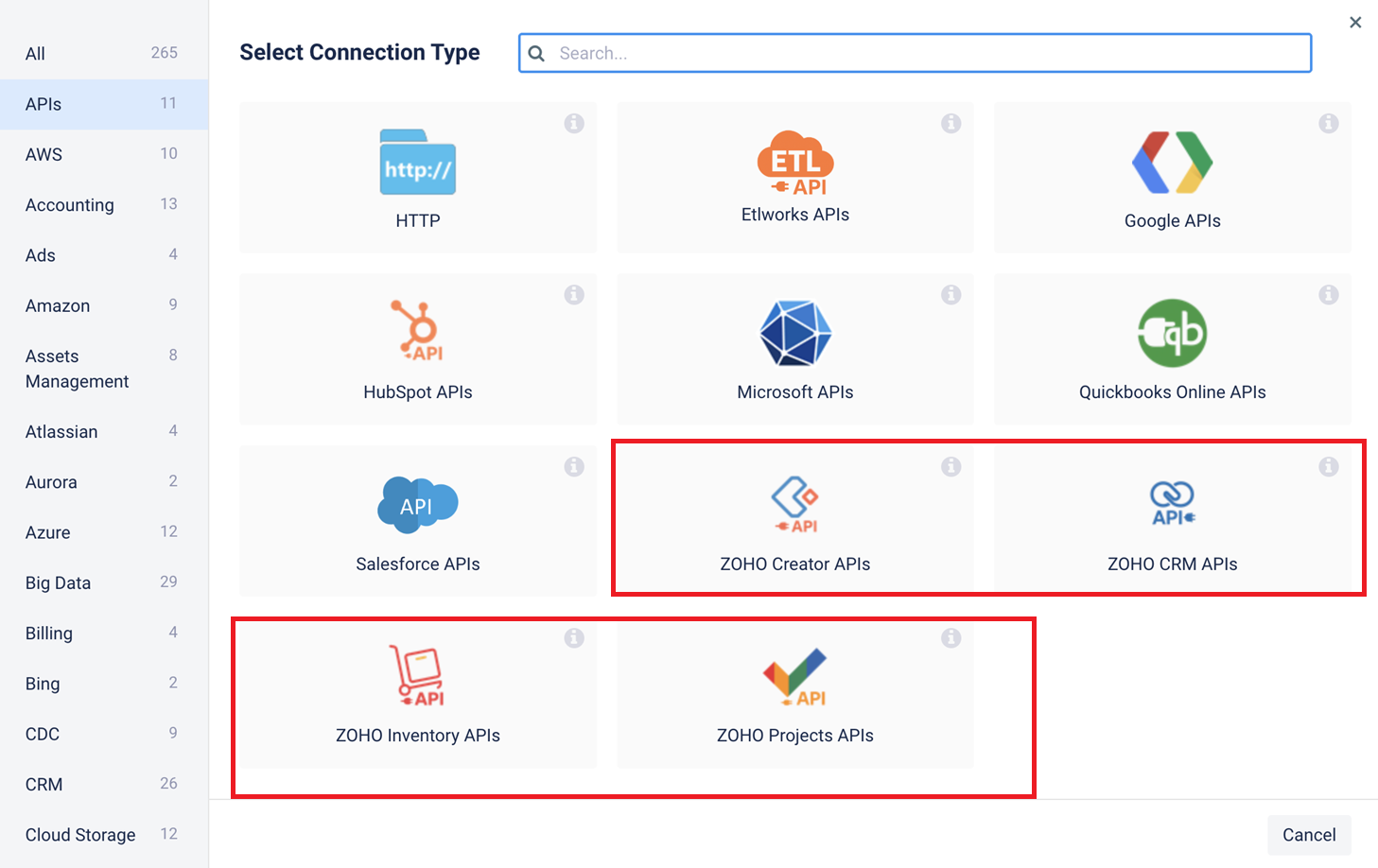Click the ZOHO Creator APIs label

click(795, 564)
